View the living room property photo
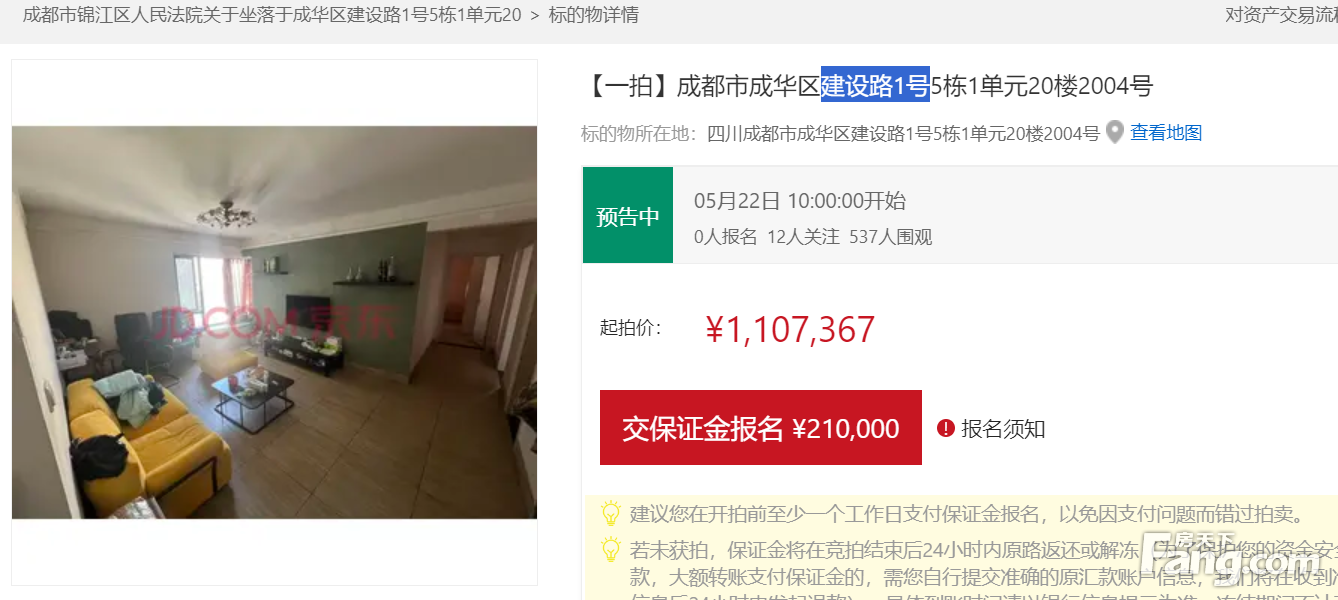The height and width of the screenshot is (600, 1338). [x=274, y=322]
